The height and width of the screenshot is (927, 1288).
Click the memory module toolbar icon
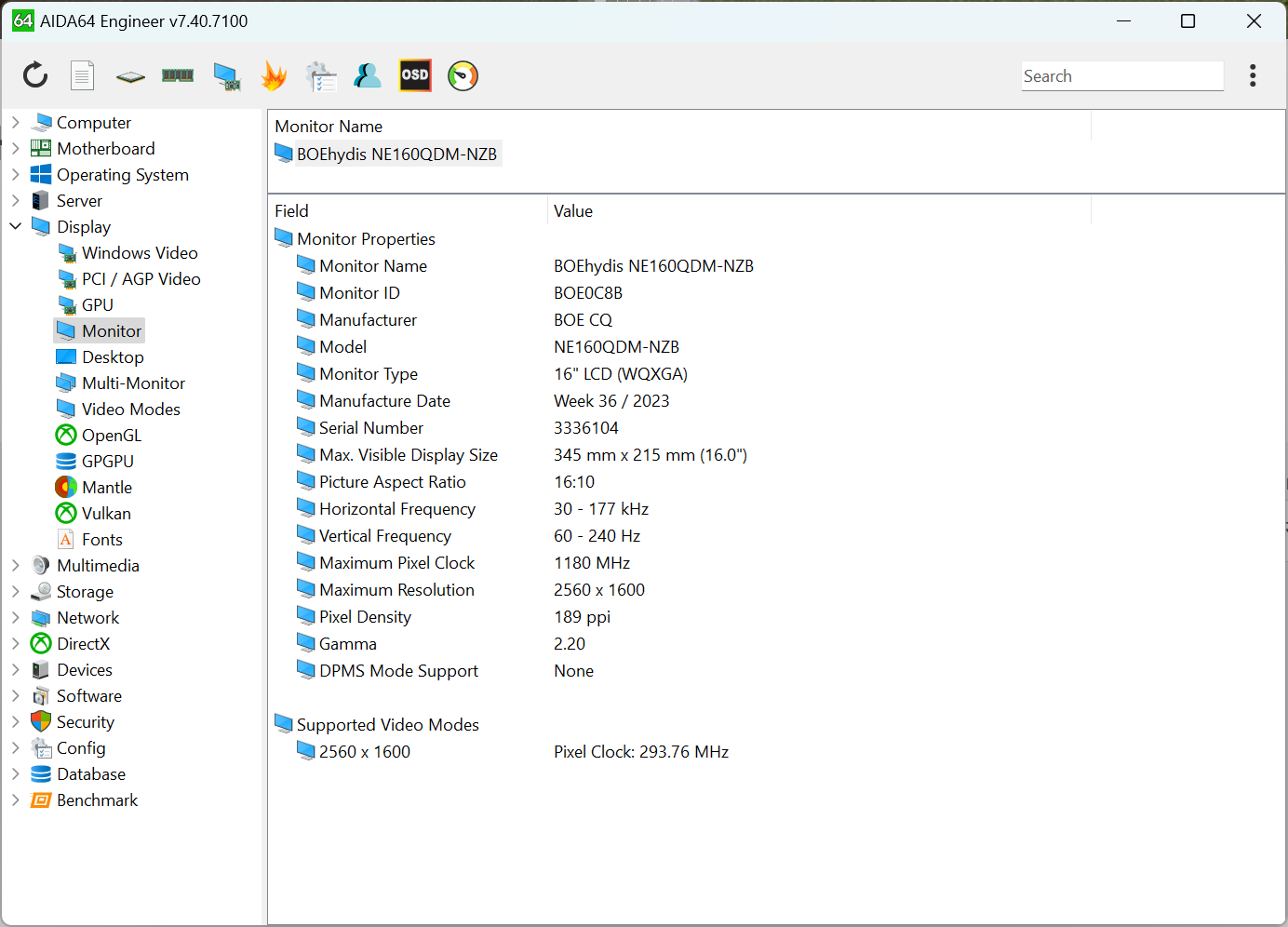click(177, 75)
